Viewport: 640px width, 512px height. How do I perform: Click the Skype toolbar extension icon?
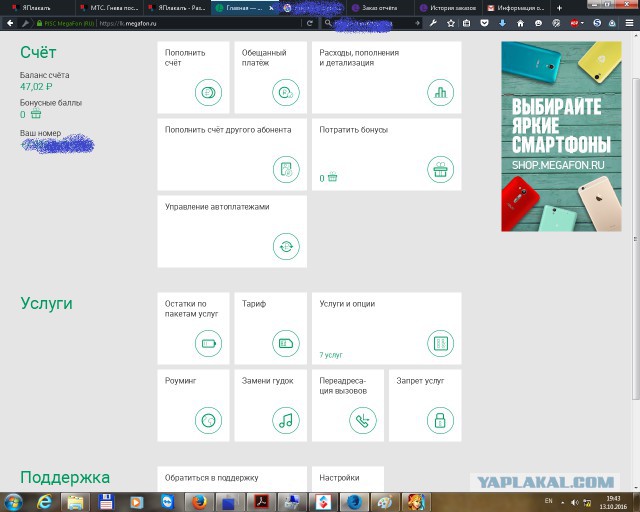(597, 23)
